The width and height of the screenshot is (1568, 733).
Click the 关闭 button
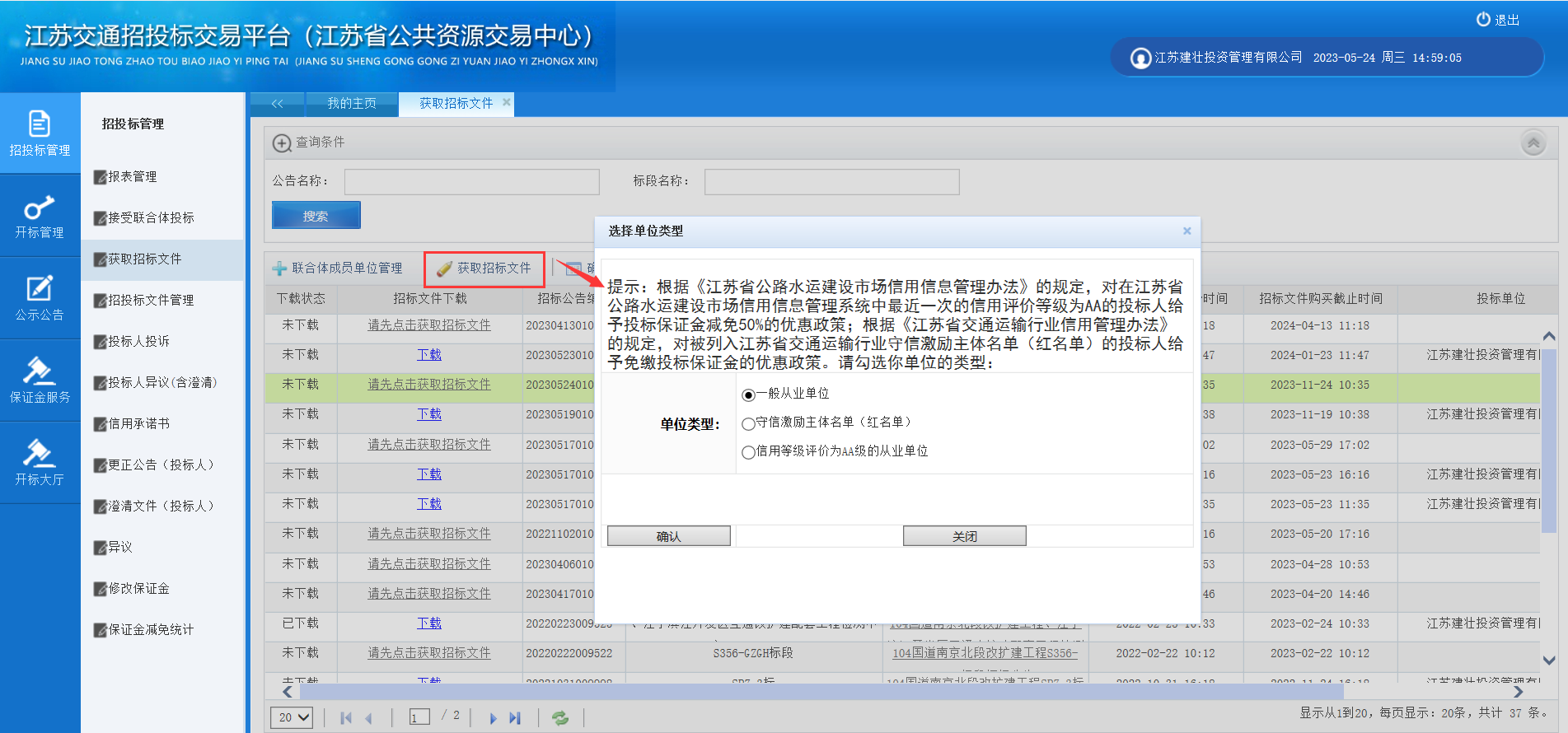(x=965, y=536)
